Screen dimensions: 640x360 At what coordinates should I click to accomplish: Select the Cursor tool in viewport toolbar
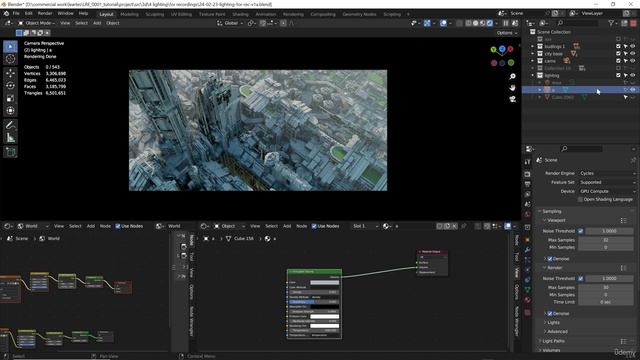(x=10, y=59)
